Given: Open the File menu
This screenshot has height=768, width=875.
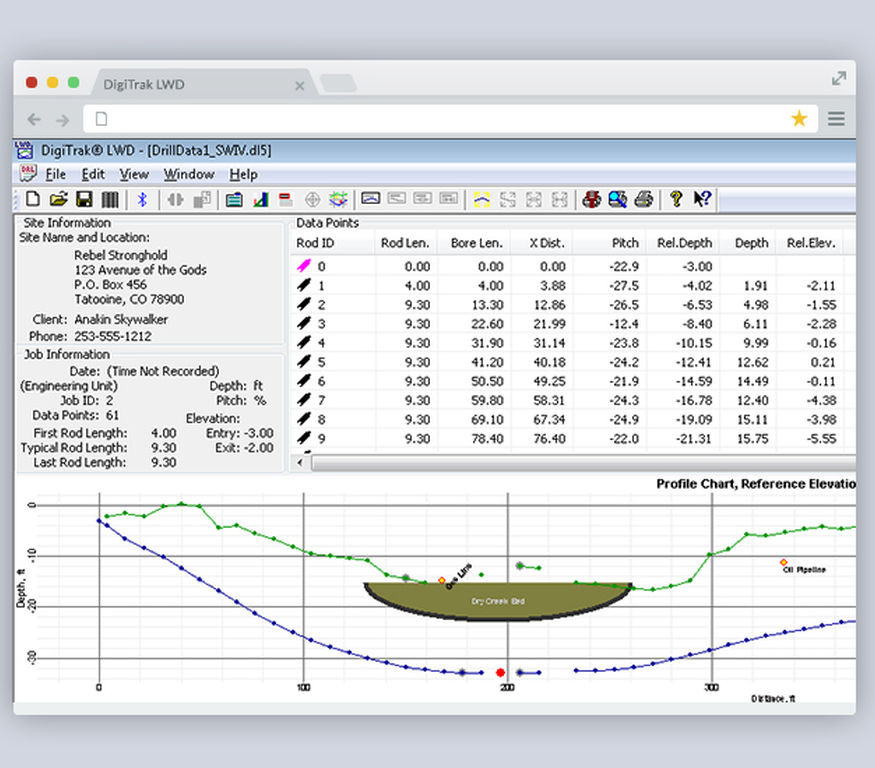Looking at the screenshot, I should coord(55,174).
